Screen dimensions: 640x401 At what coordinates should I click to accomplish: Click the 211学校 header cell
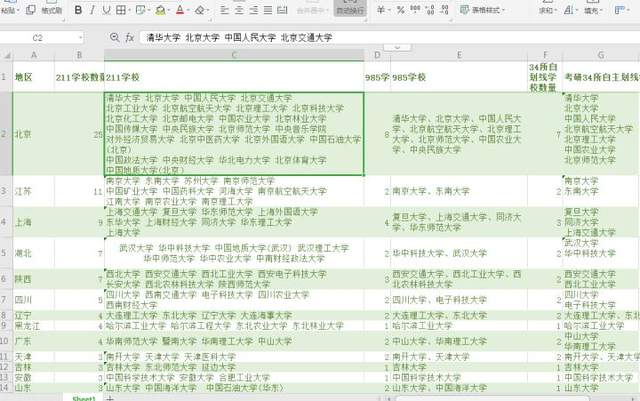[234, 77]
